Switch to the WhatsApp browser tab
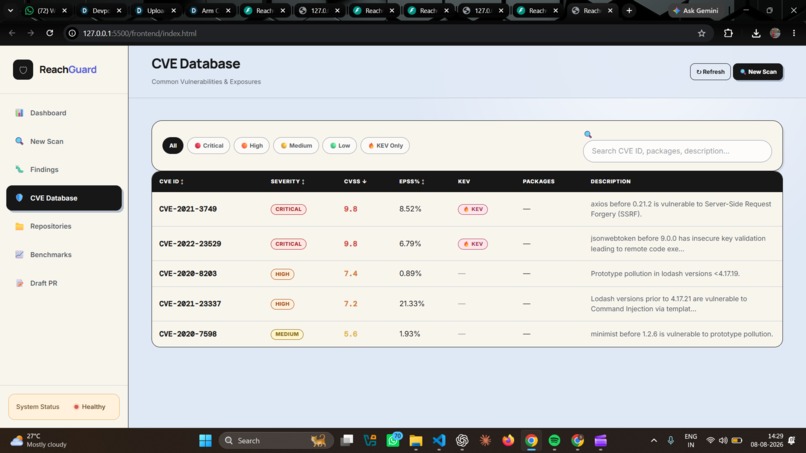This screenshot has width=806, height=453. click(x=46, y=10)
